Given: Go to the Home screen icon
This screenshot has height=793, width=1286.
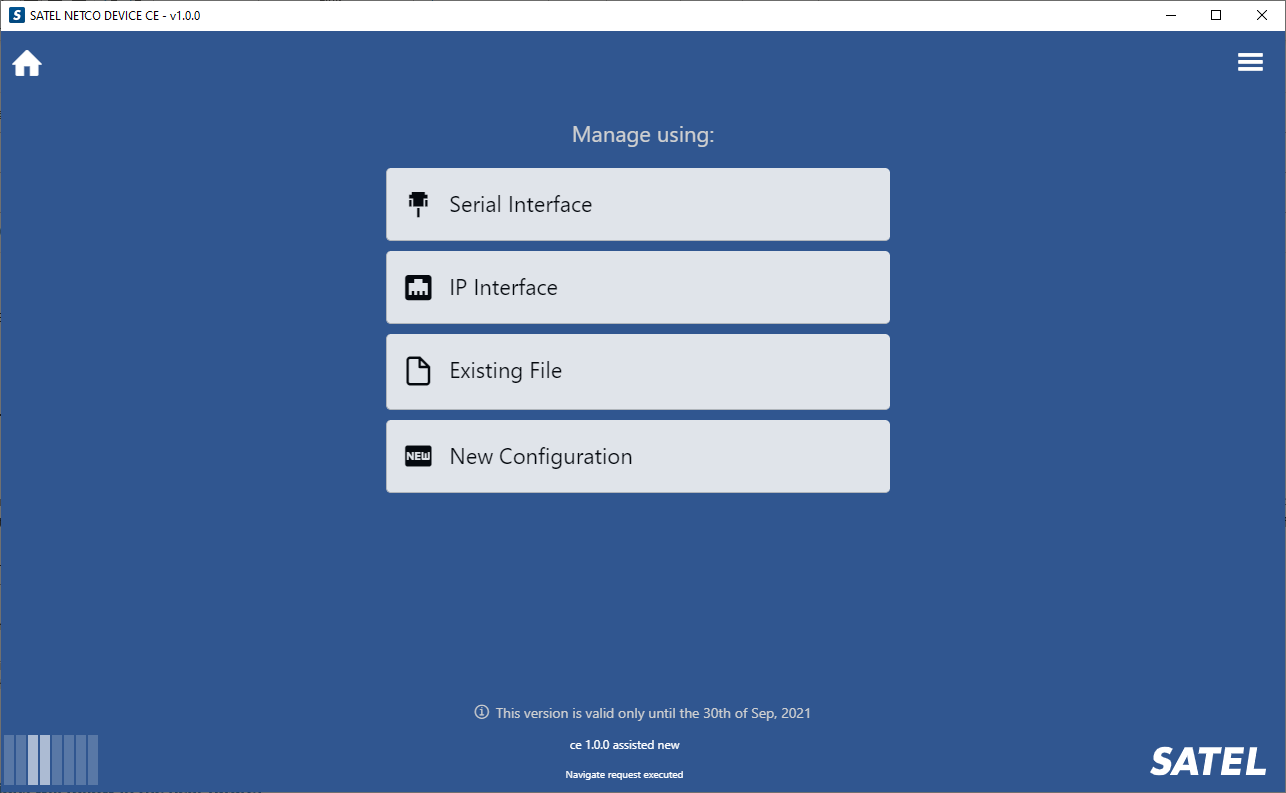Looking at the screenshot, I should tap(27, 63).
